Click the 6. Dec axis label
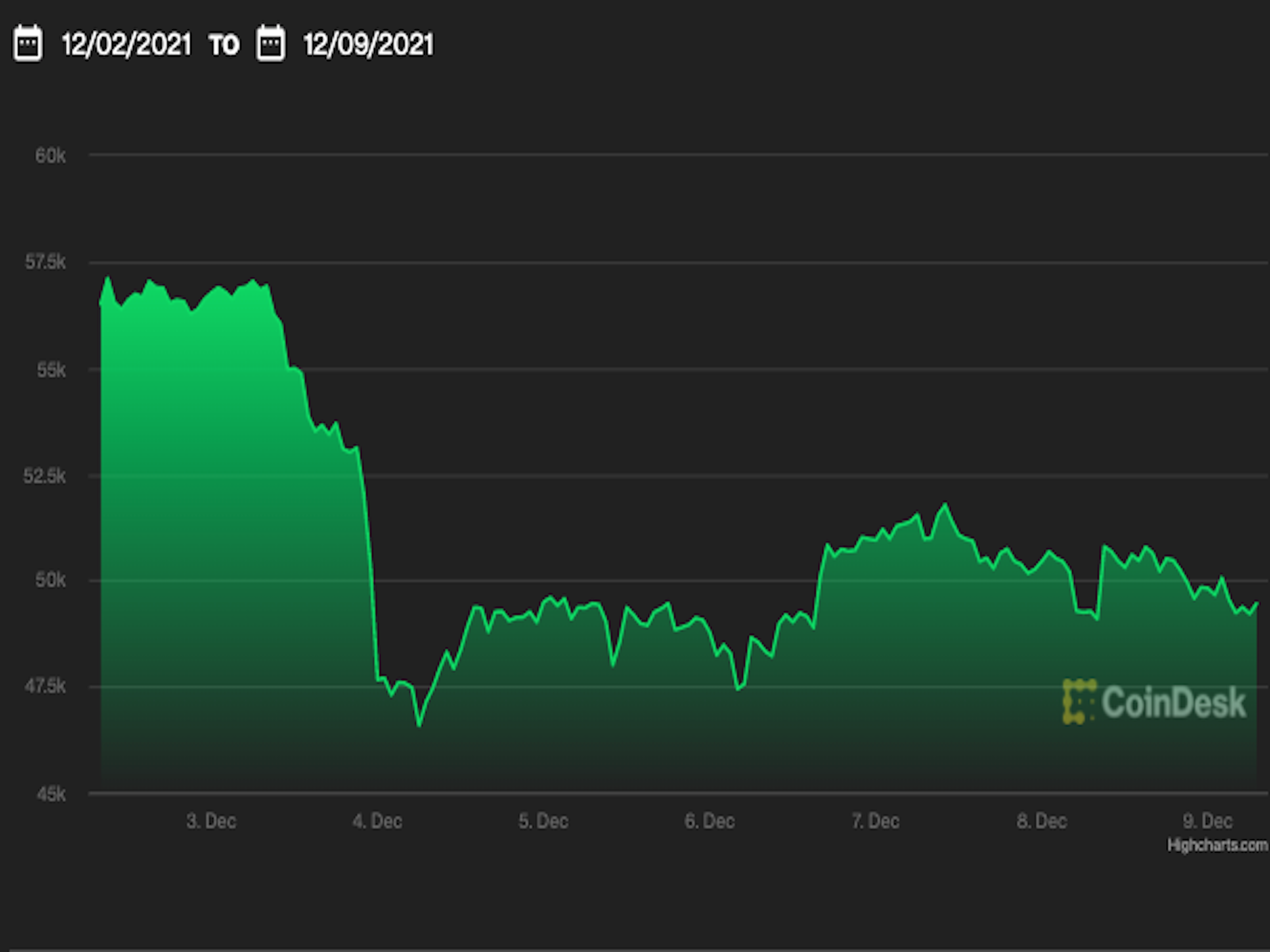Viewport: 1270px width, 952px height. tap(710, 821)
